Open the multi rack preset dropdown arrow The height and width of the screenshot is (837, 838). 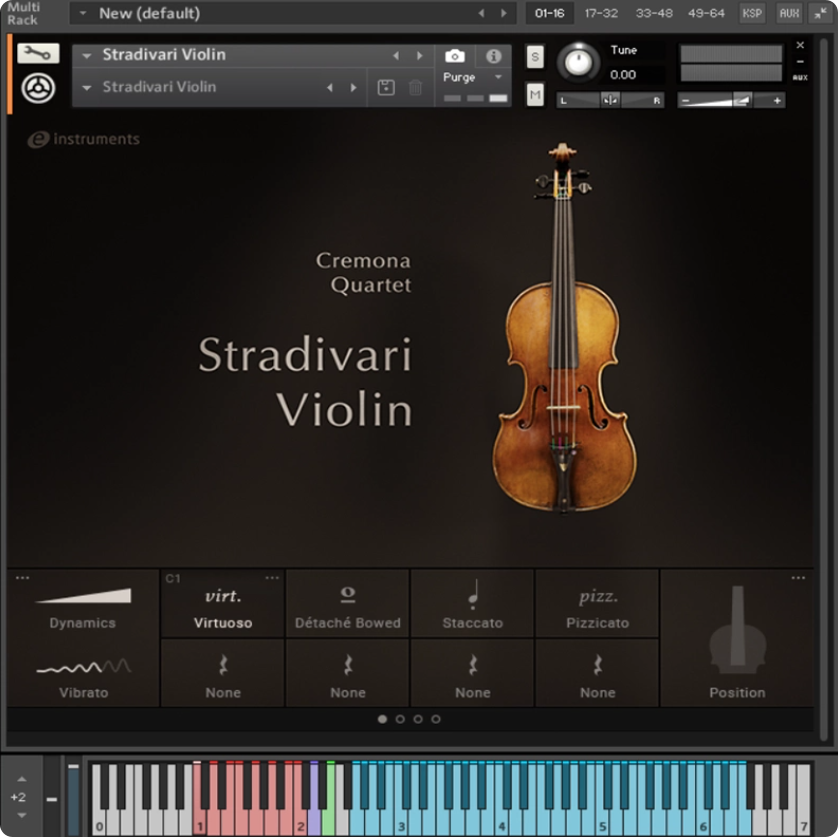click(x=83, y=13)
